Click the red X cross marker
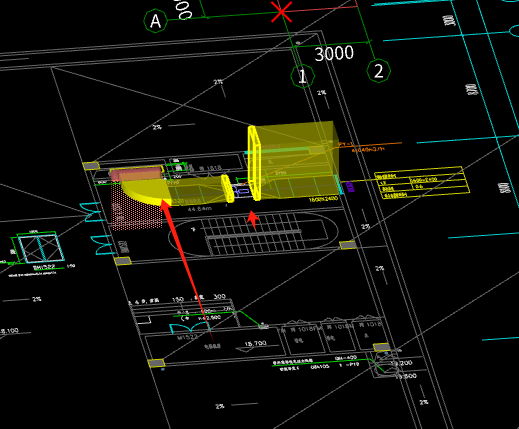This screenshot has width=519, height=429. (282, 12)
